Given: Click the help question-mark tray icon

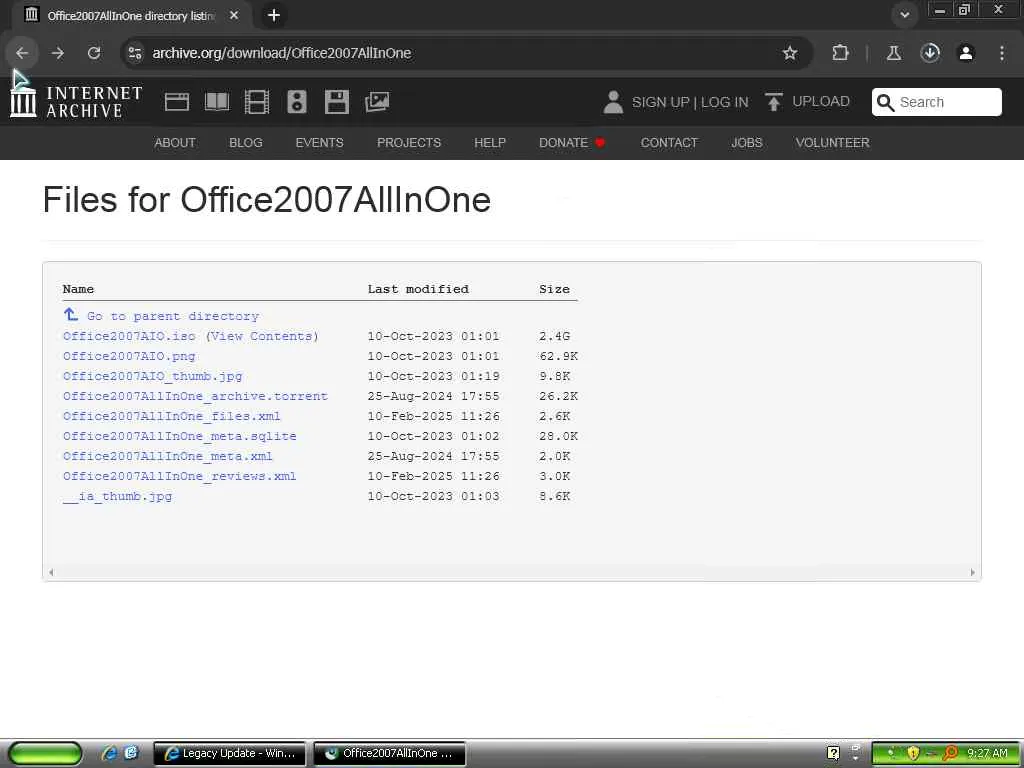Looking at the screenshot, I should 833,753.
